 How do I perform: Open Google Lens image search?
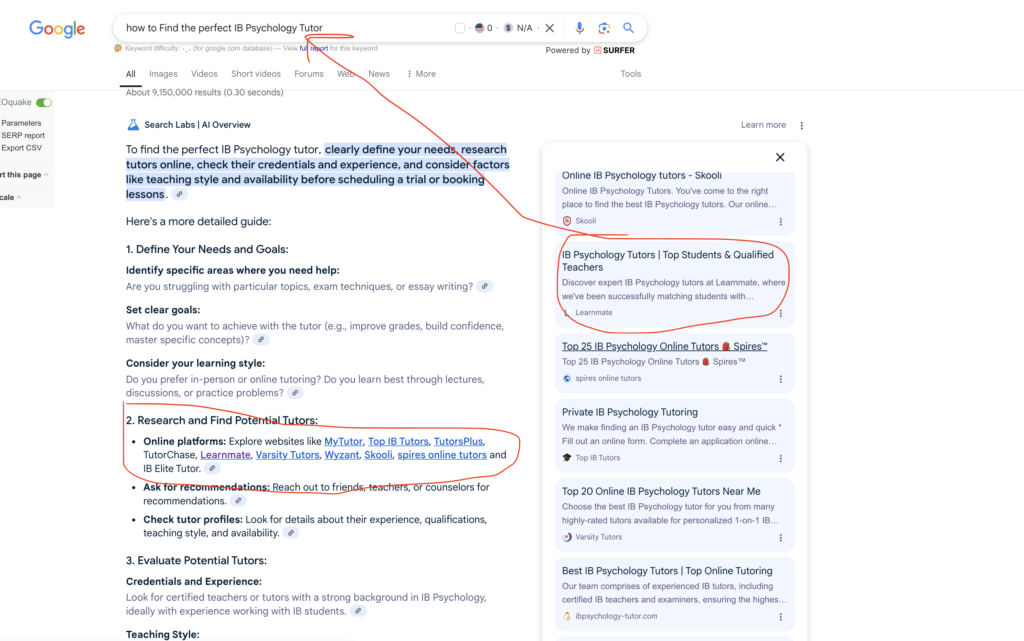point(604,28)
